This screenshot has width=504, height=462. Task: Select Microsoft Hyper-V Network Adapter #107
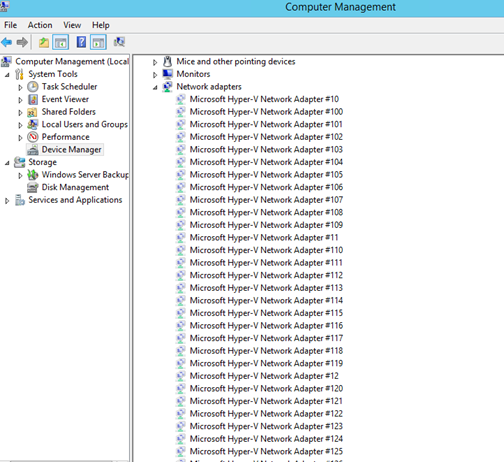click(x=266, y=200)
